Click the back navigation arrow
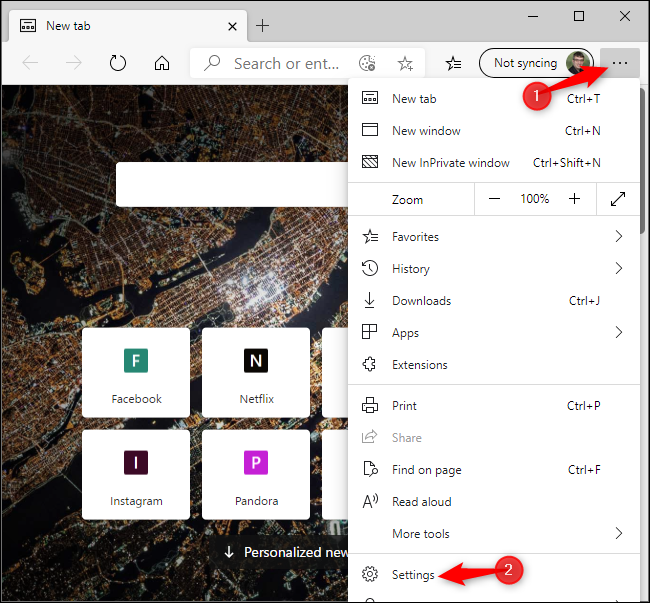Screen dimensions: 650x603 click(x=30, y=63)
